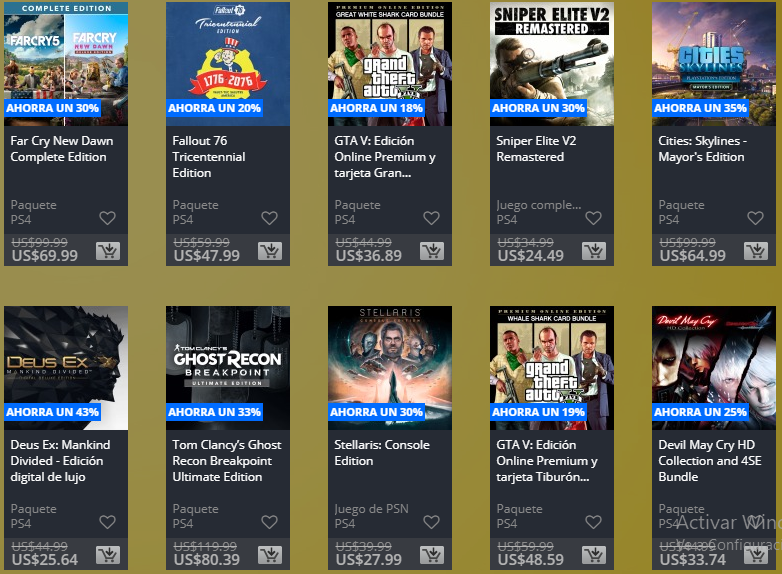
Task: Open Devil May Cry HD Collection title
Action: [x=710, y=461]
